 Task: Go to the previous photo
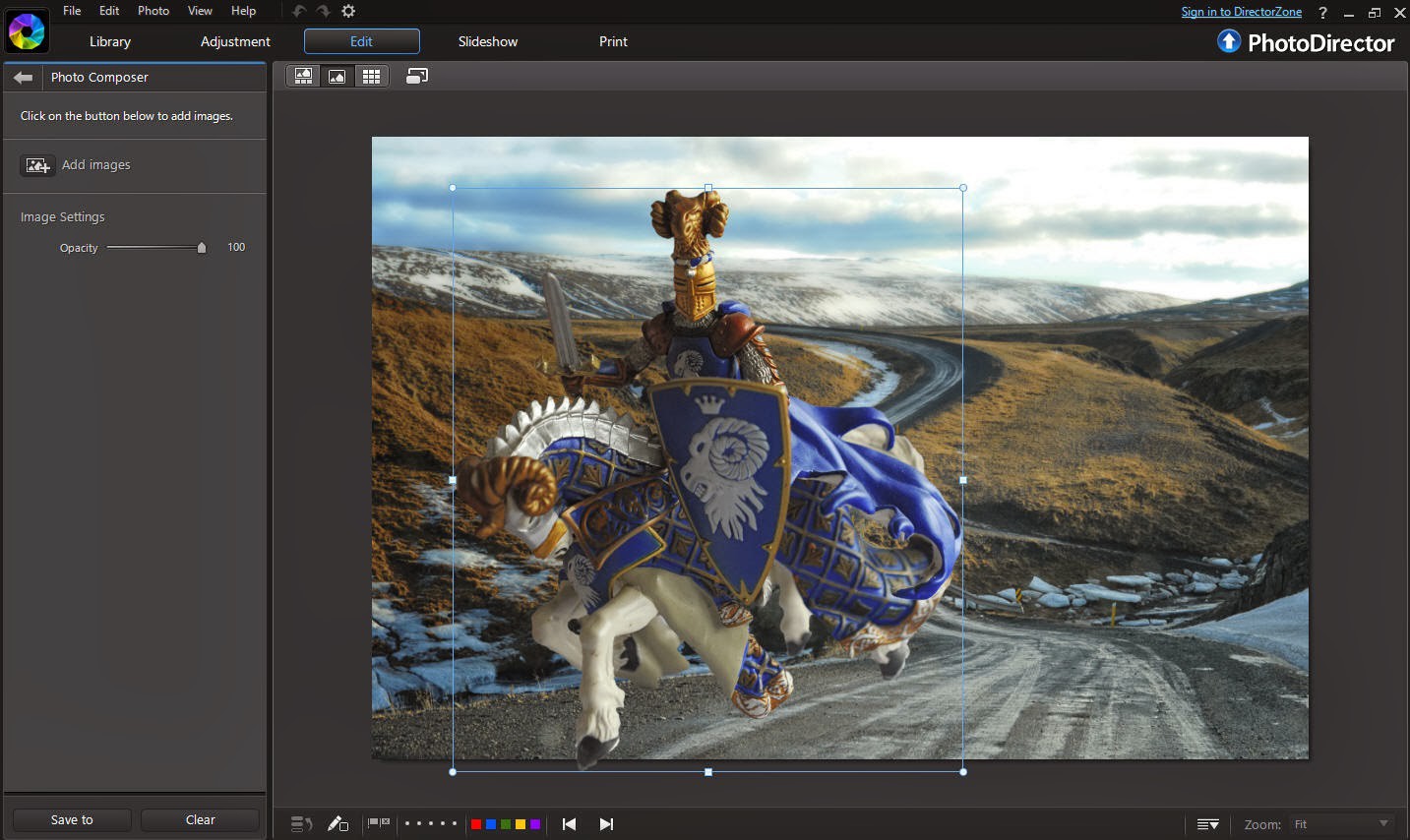(569, 824)
